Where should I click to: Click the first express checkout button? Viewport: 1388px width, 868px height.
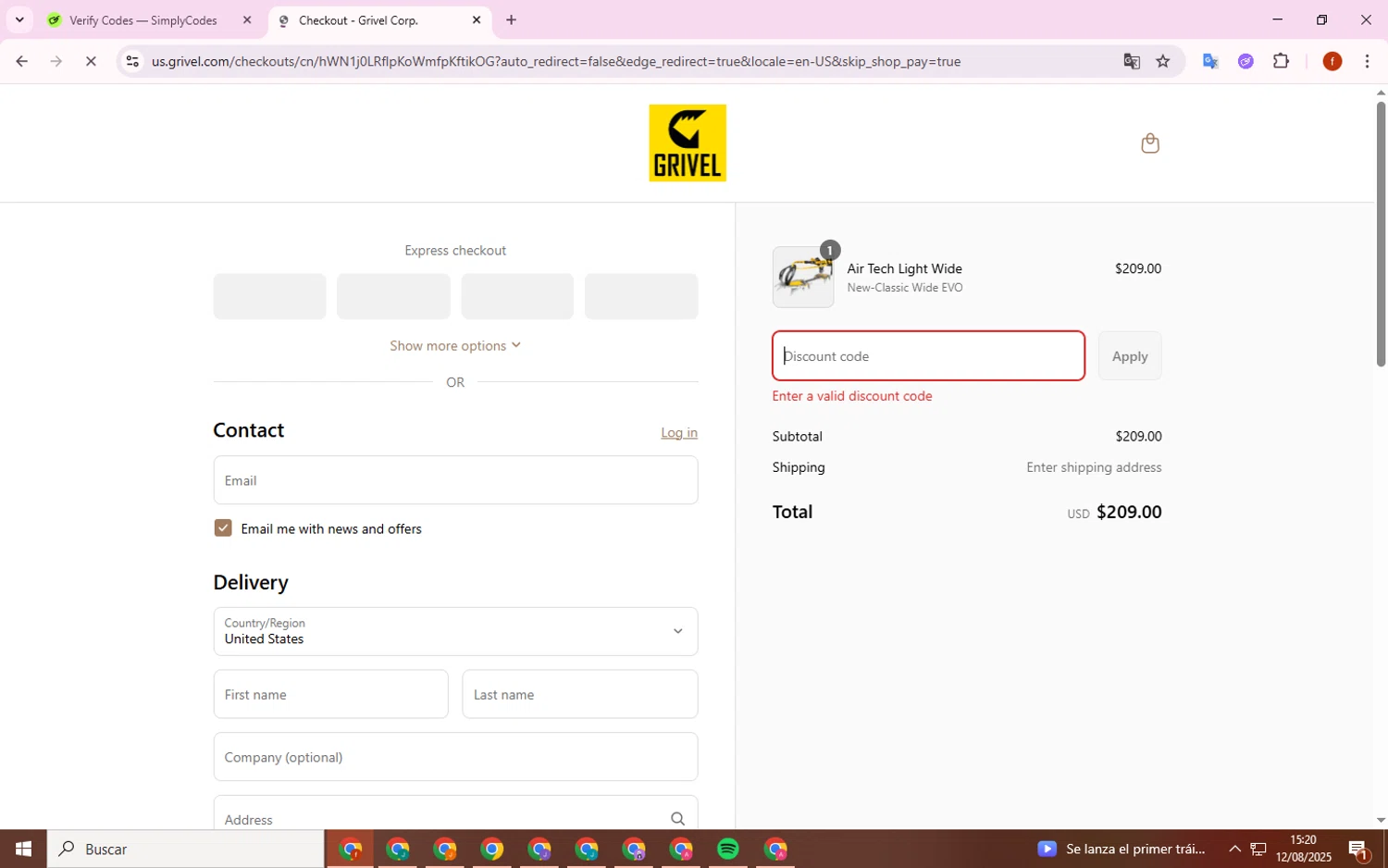[x=269, y=296]
